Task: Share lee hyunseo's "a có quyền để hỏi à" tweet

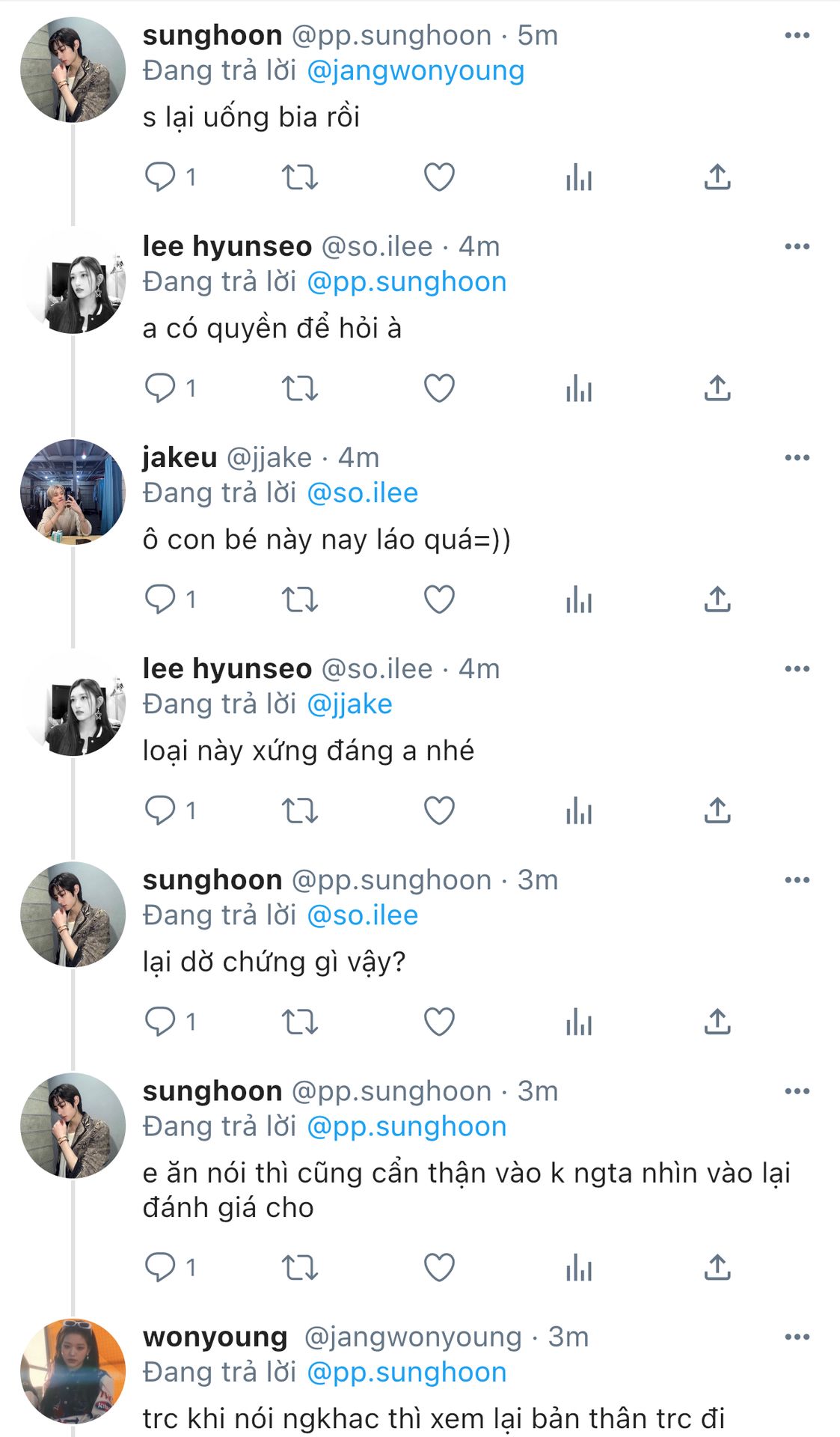Action: pos(717,388)
